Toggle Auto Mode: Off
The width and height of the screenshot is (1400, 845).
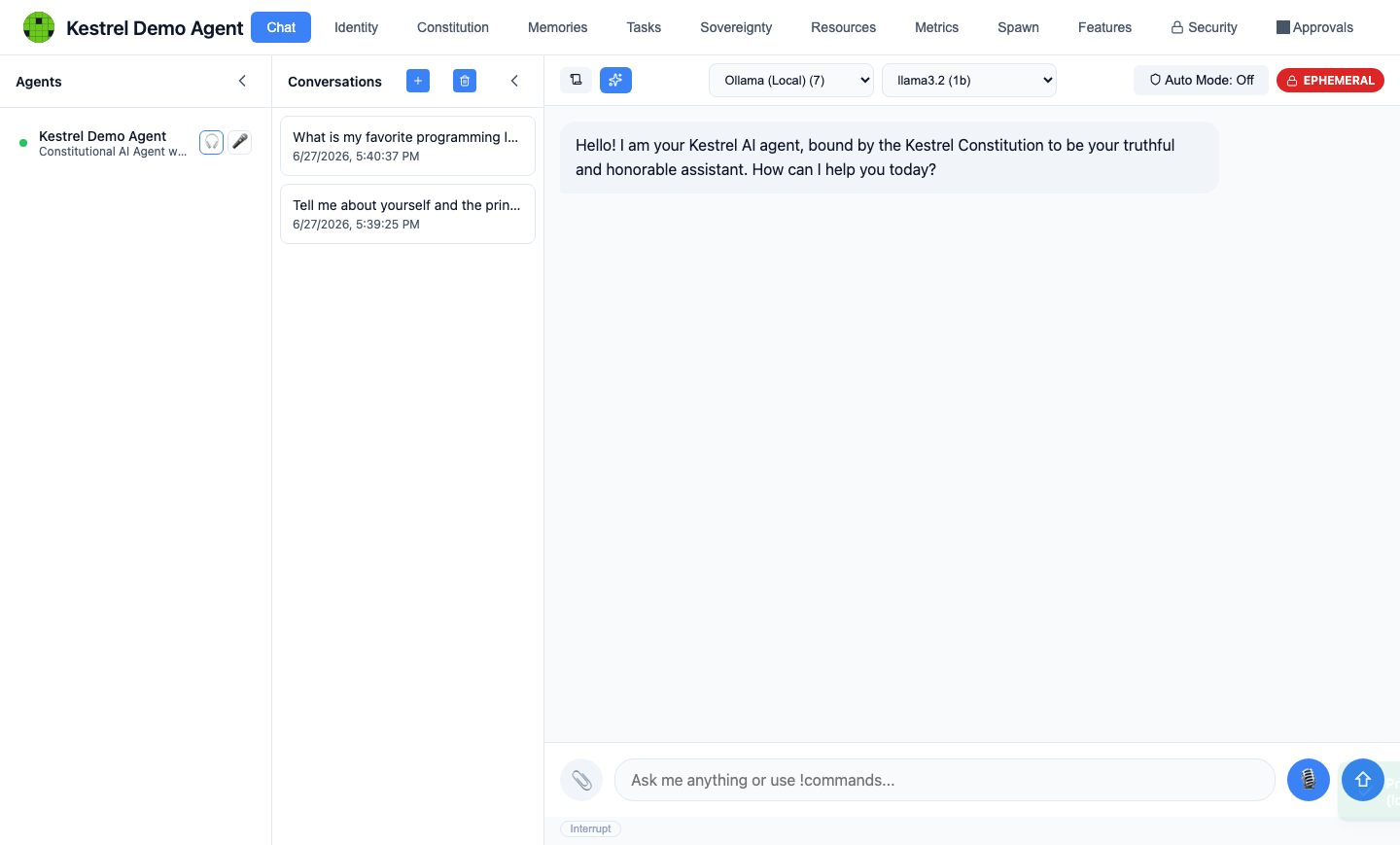click(1201, 80)
